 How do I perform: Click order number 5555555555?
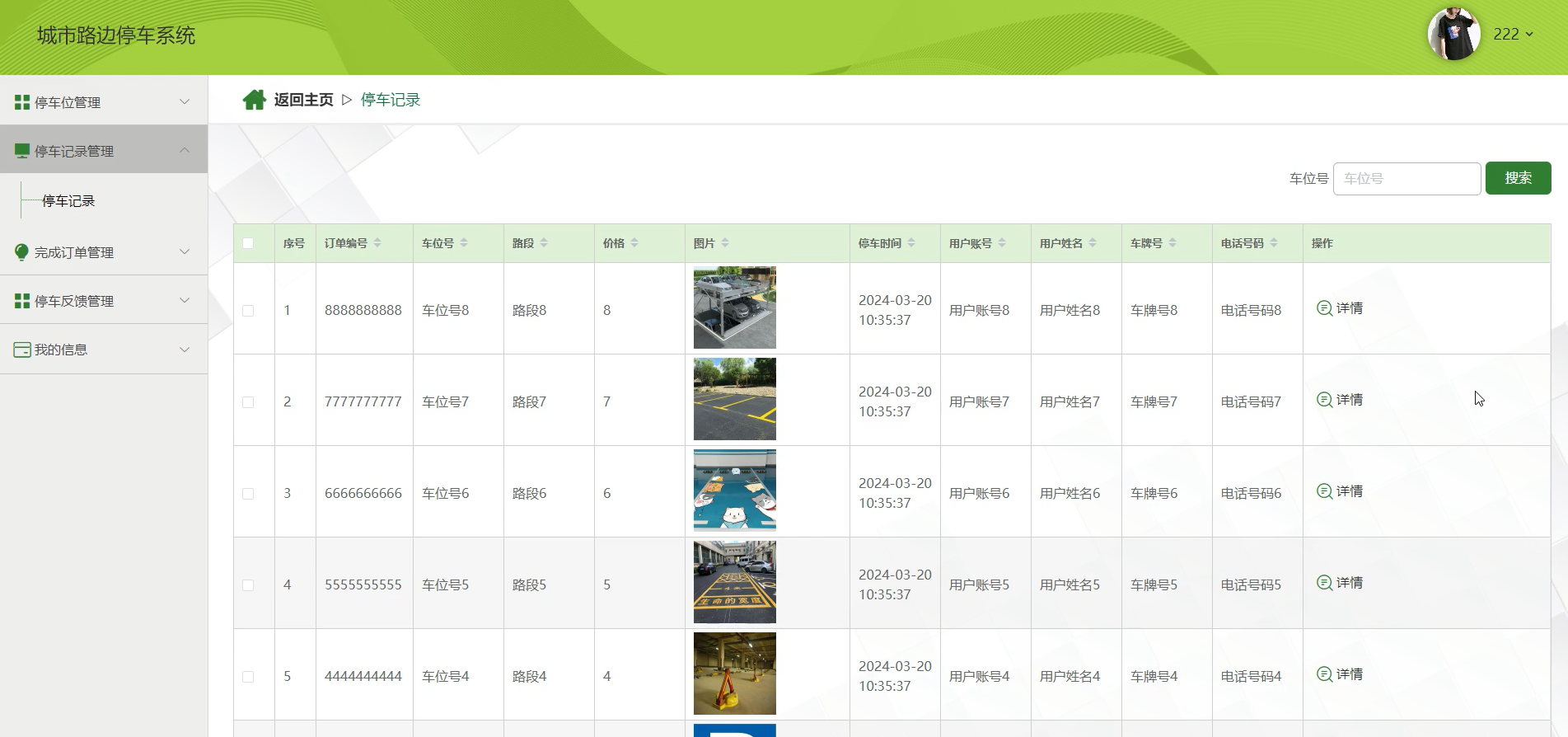tap(363, 585)
